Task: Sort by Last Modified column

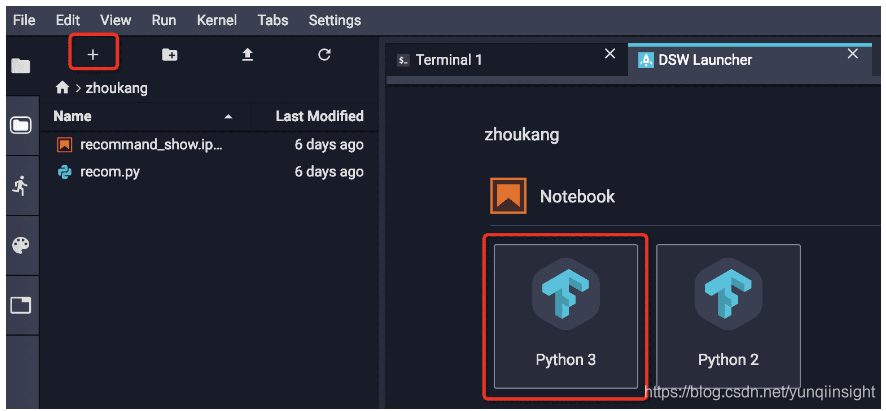Action: (319, 116)
